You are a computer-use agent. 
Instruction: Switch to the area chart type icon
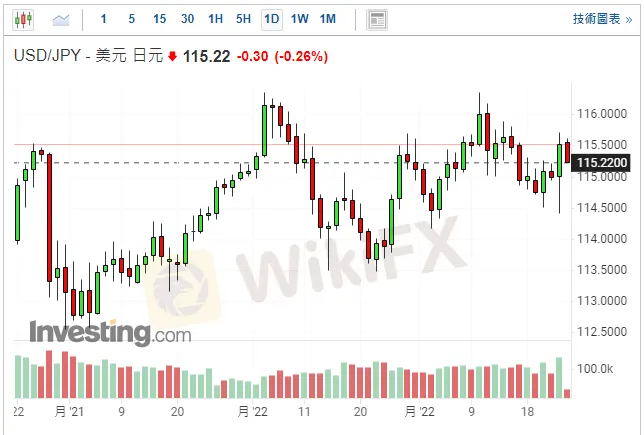tap(61, 19)
